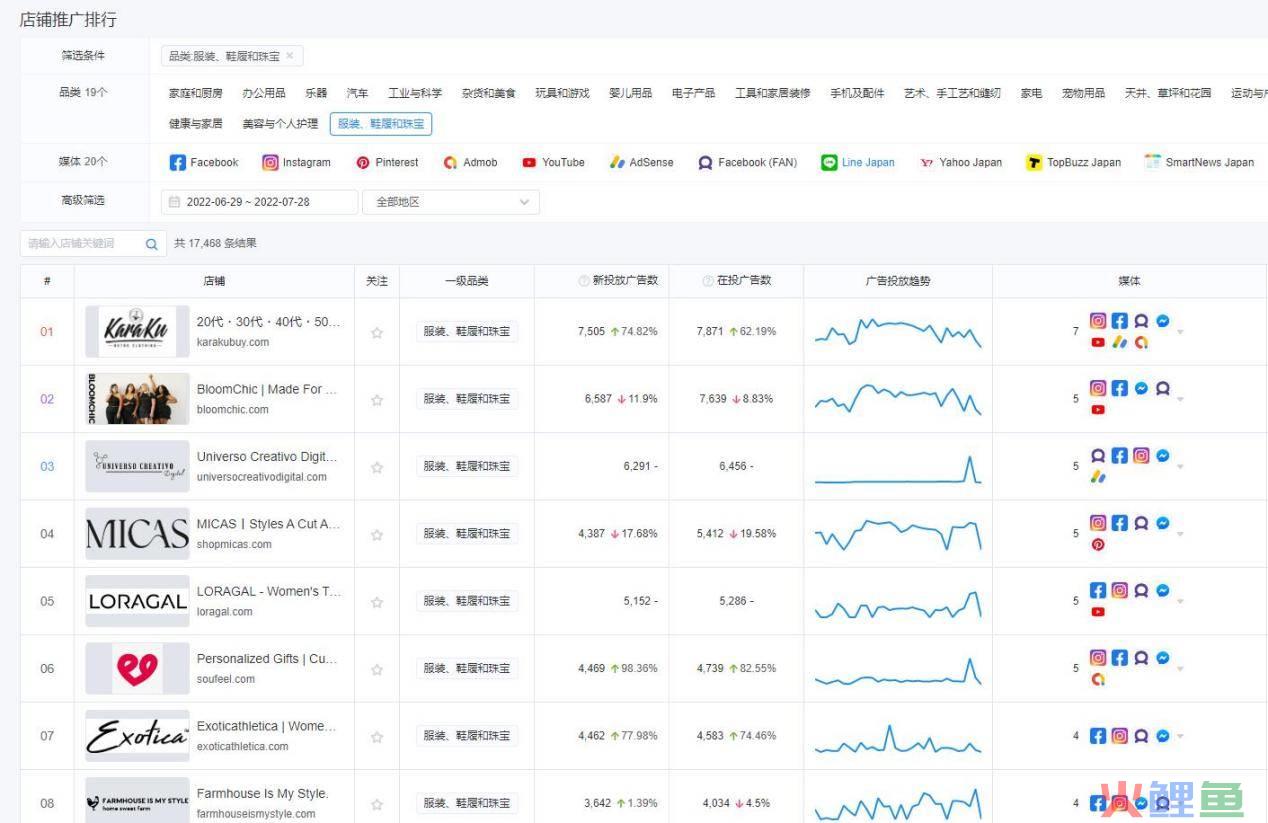This screenshot has height=823, width=1268.
Task: Click Facebook icon in universocreativodigital.com row
Action: coord(1120,455)
